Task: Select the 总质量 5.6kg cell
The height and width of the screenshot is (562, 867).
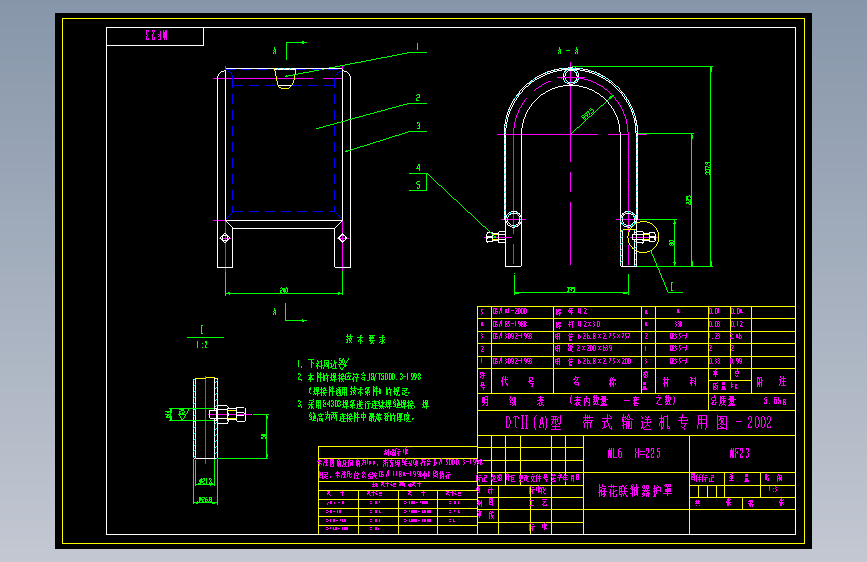Action: coord(751,401)
